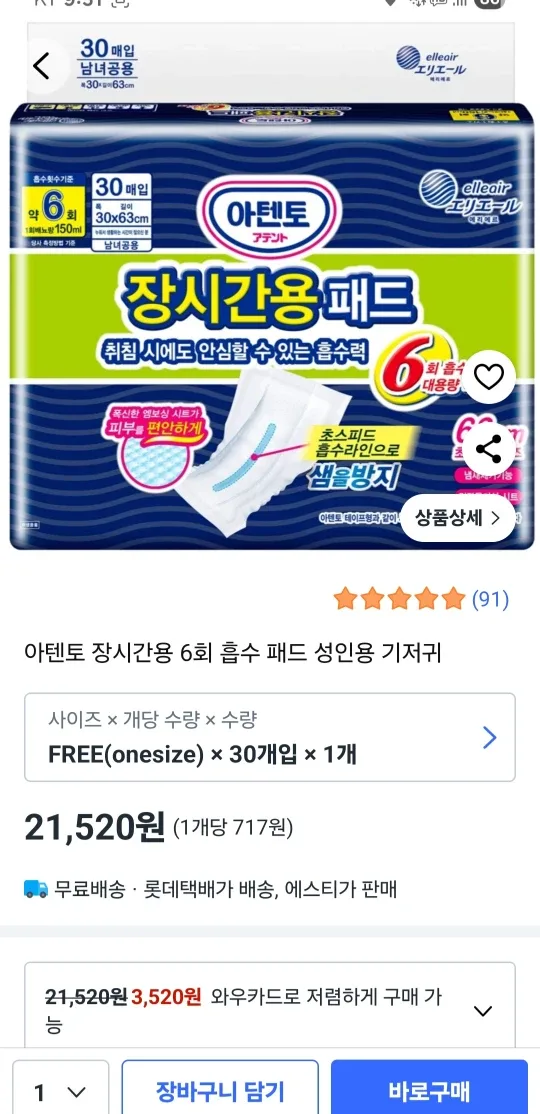Expand the 와우카드 discount details chevron

point(483,1011)
